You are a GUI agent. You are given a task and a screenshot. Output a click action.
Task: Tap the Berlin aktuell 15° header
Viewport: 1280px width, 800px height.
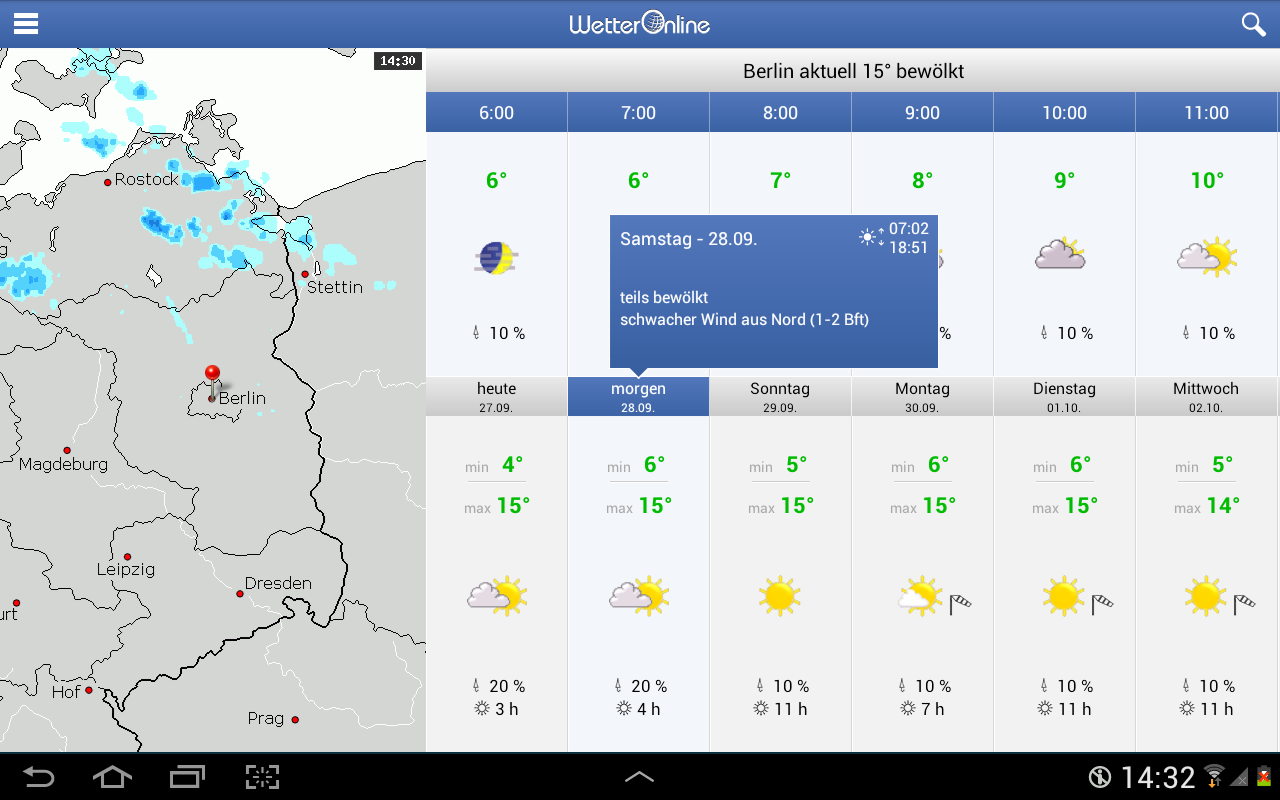[853, 72]
